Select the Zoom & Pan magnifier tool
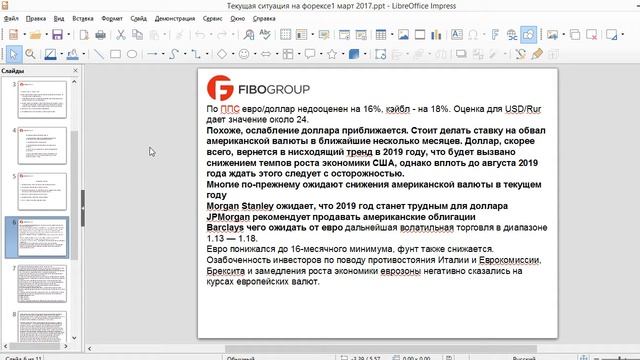 pyautogui.click(x=30, y=54)
